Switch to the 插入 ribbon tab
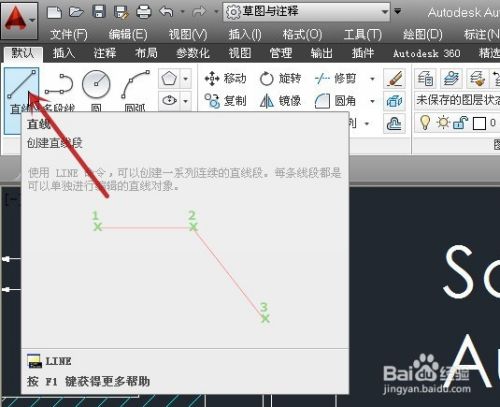500x407 pixels. pyautogui.click(x=64, y=53)
